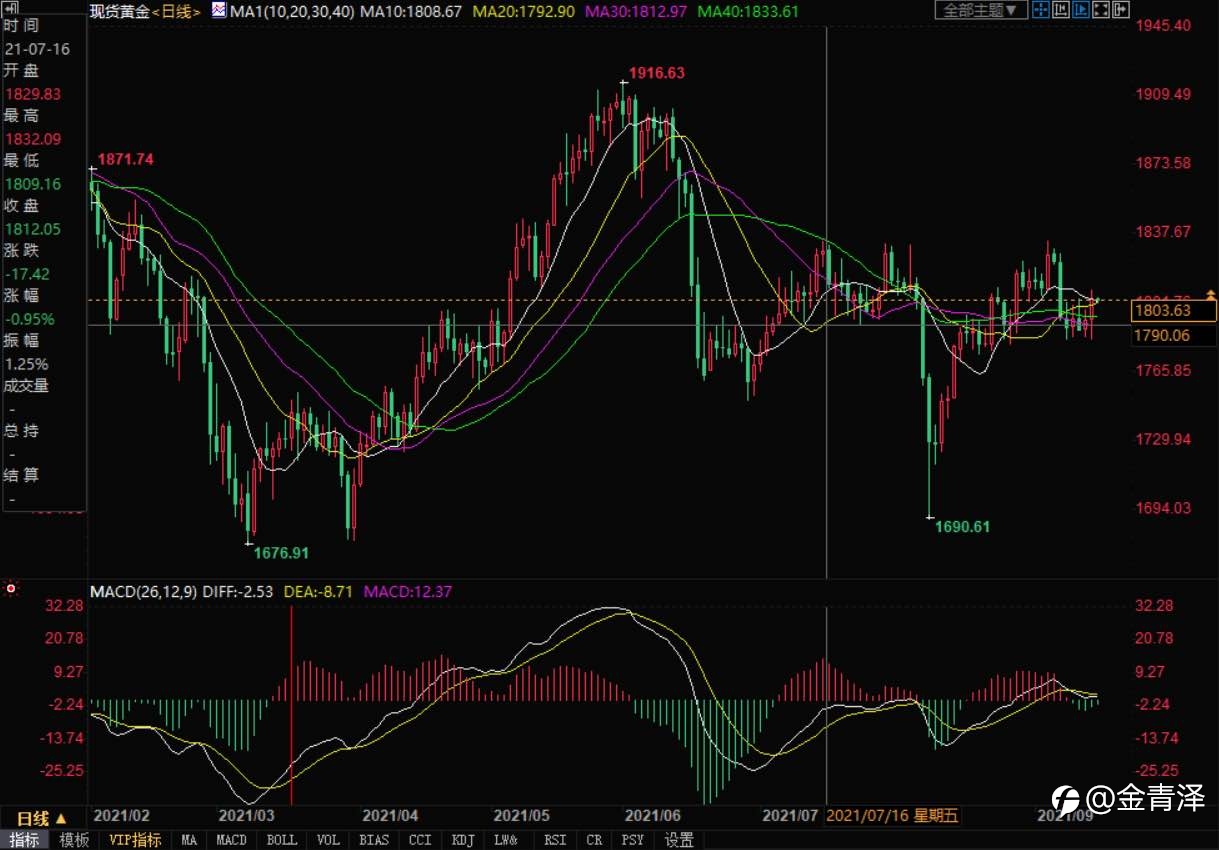Click the 2021/03 date on the time axis
The height and width of the screenshot is (850, 1219).
coord(246,816)
